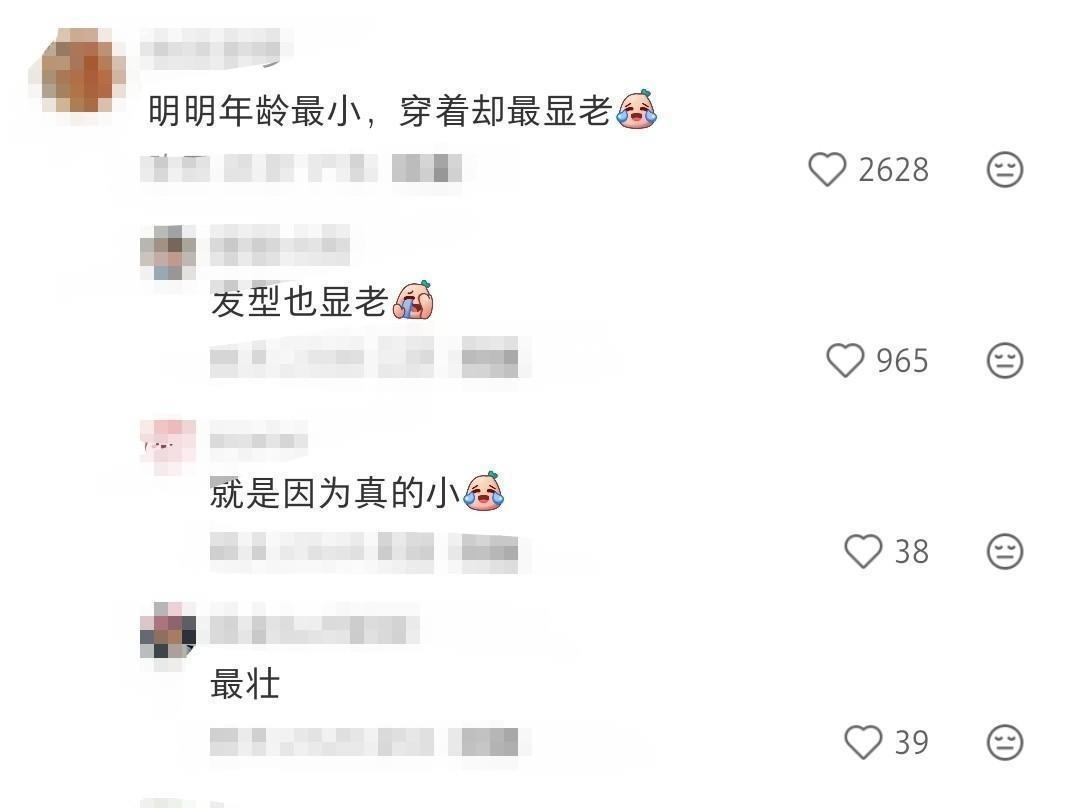Like the reply with 38 likes
This screenshot has height=808, width=1080.
click(862, 551)
